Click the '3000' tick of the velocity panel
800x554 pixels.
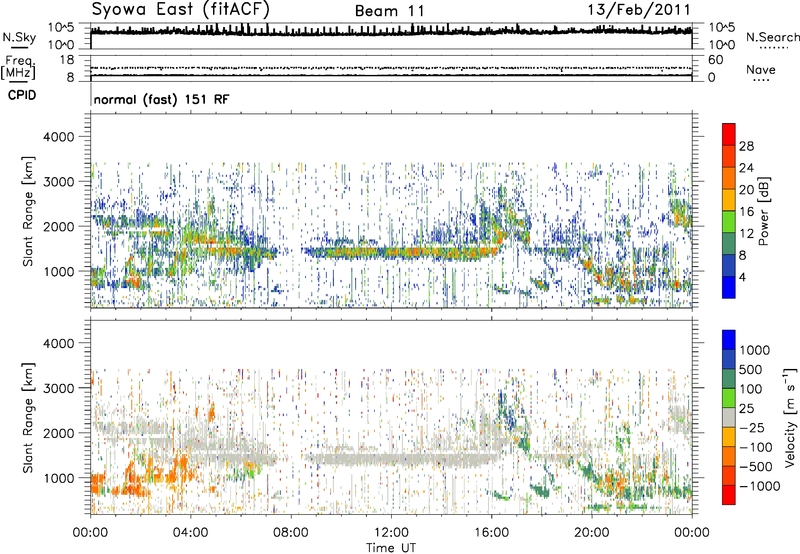pos(59,389)
